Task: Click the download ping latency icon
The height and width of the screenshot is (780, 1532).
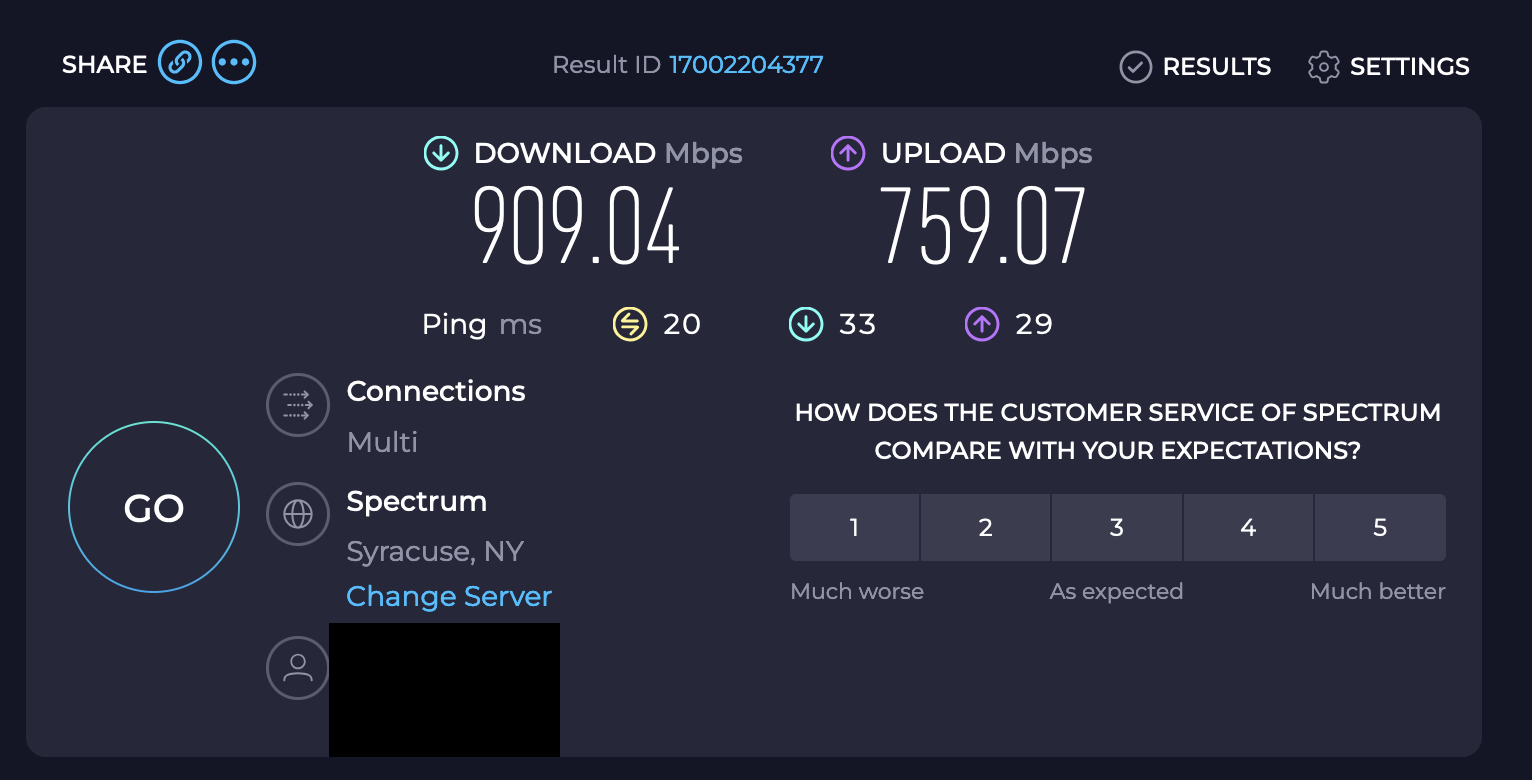Action: pos(805,324)
